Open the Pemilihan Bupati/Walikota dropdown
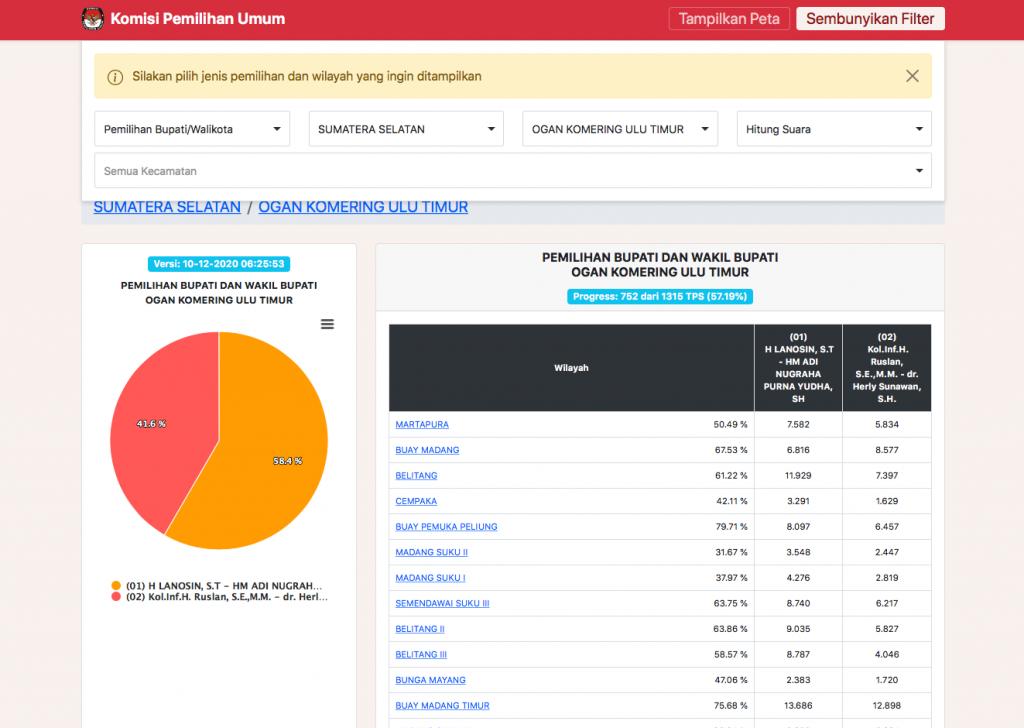The image size is (1024, 728). [x=192, y=129]
